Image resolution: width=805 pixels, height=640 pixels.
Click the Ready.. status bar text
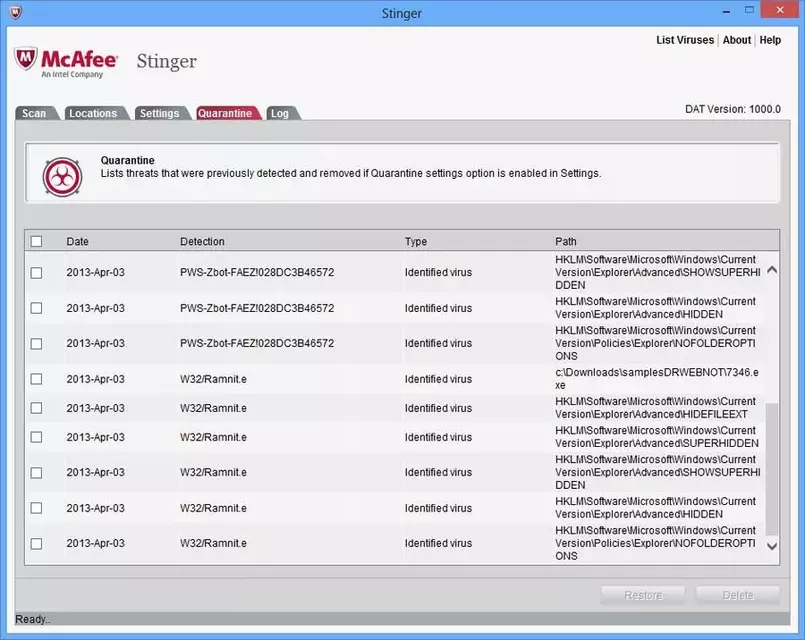tap(33, 619)
